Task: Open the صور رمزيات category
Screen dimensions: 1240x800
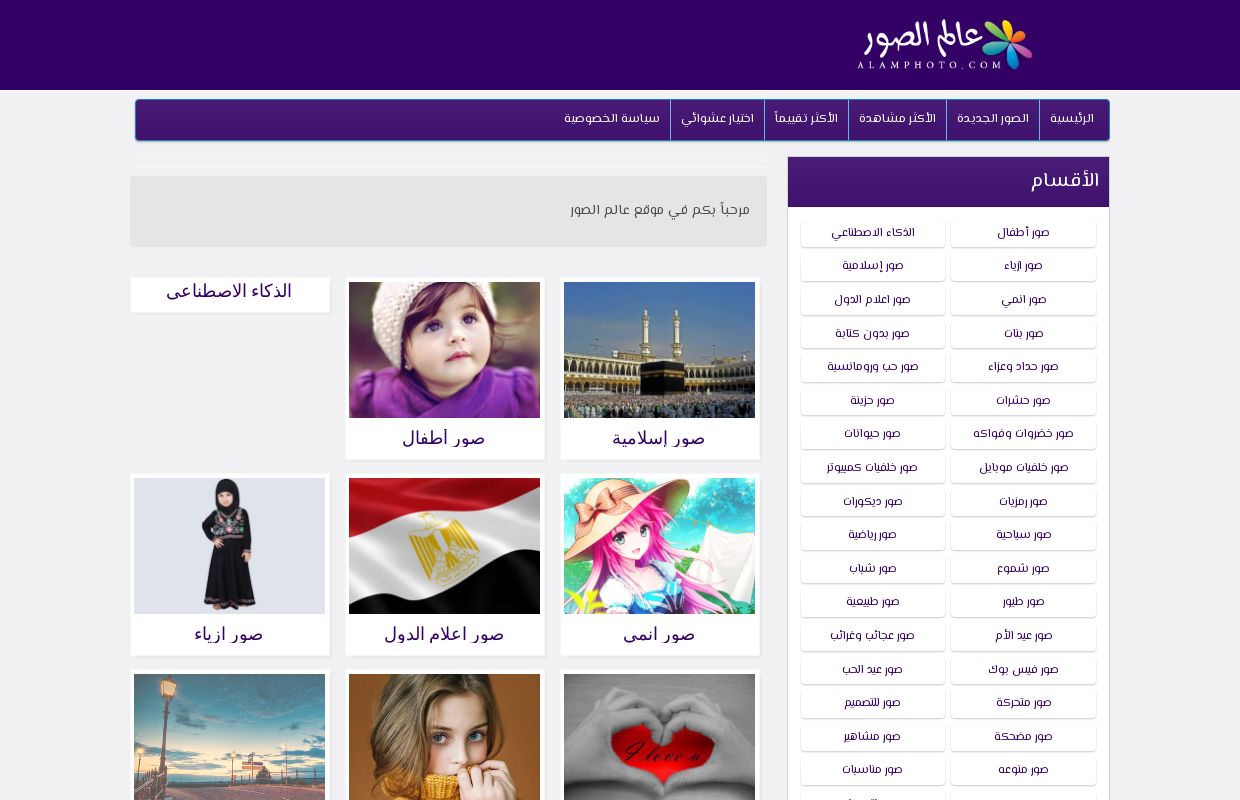Action: pyautogui.click(x=1023, y=502)
